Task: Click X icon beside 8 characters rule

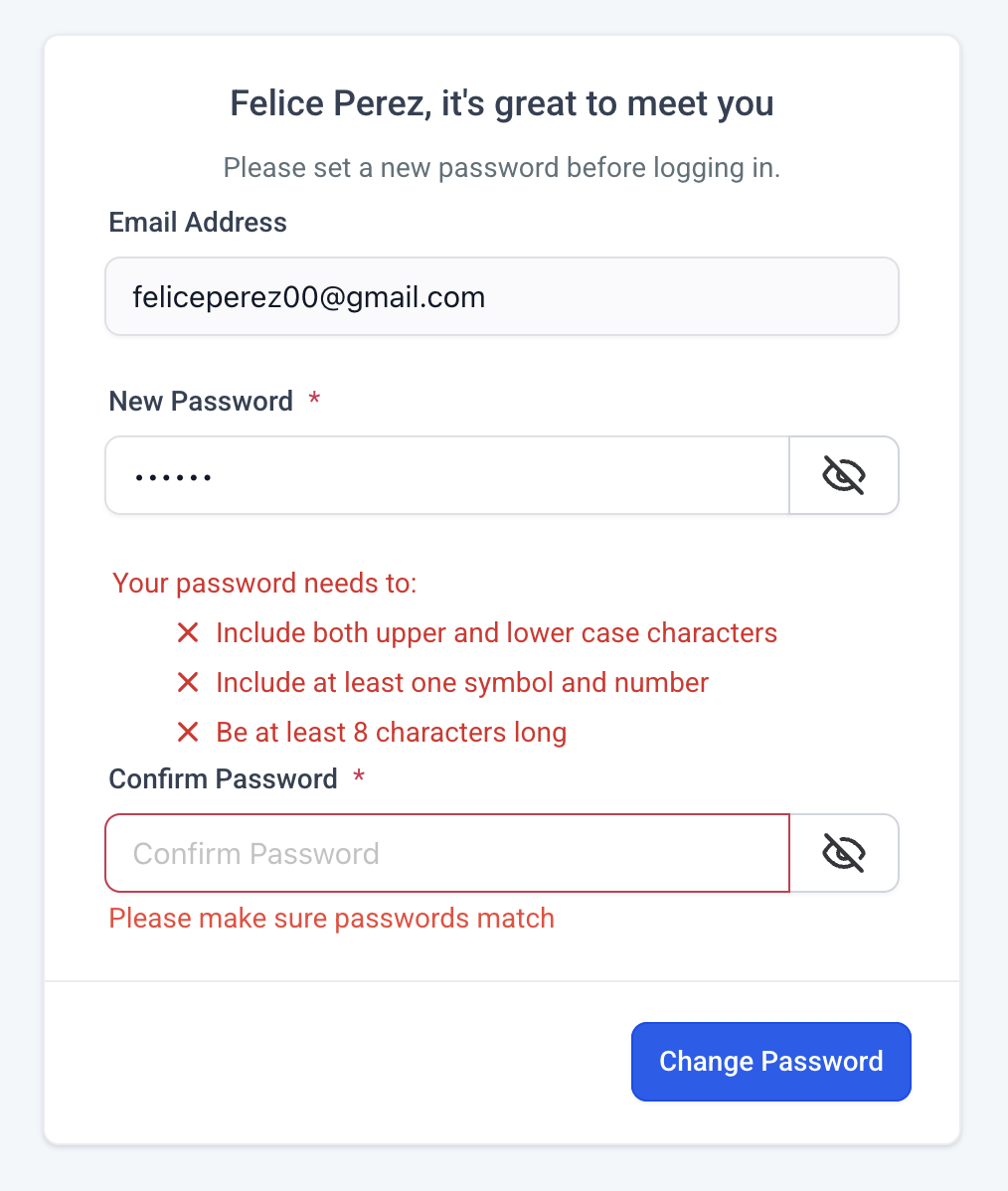Action: [x=188, y=733]
